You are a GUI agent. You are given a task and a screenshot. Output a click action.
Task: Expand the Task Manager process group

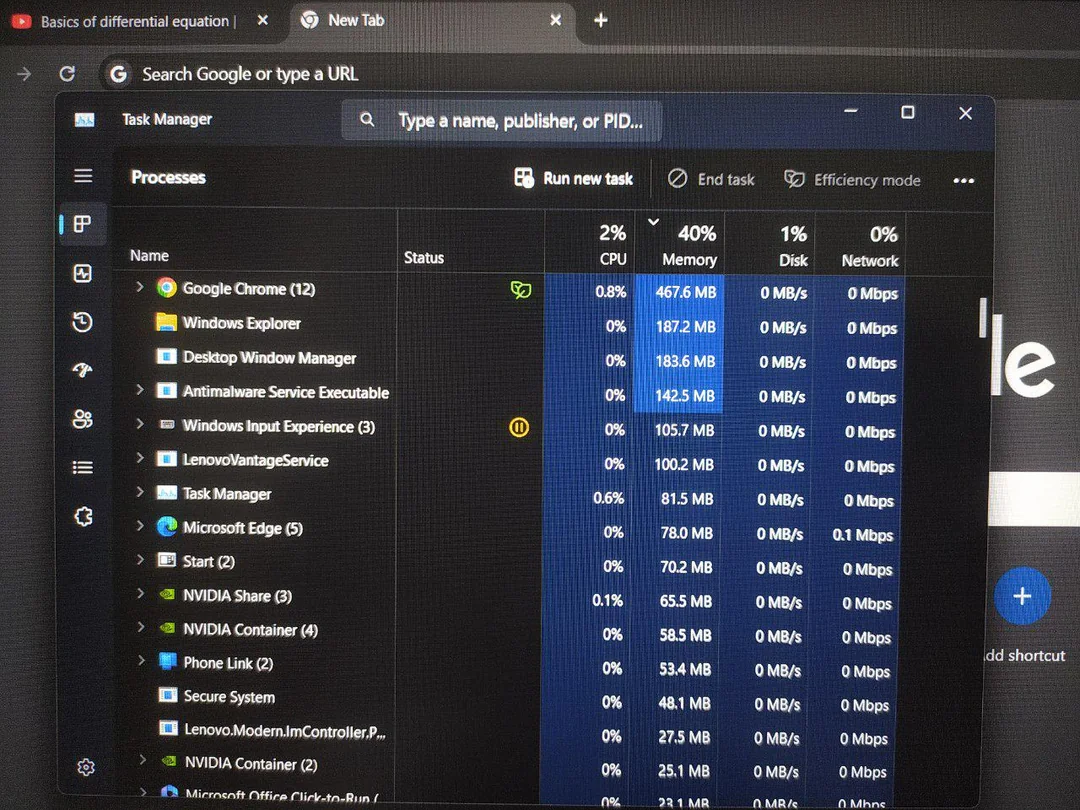click(x=140, y=492)
